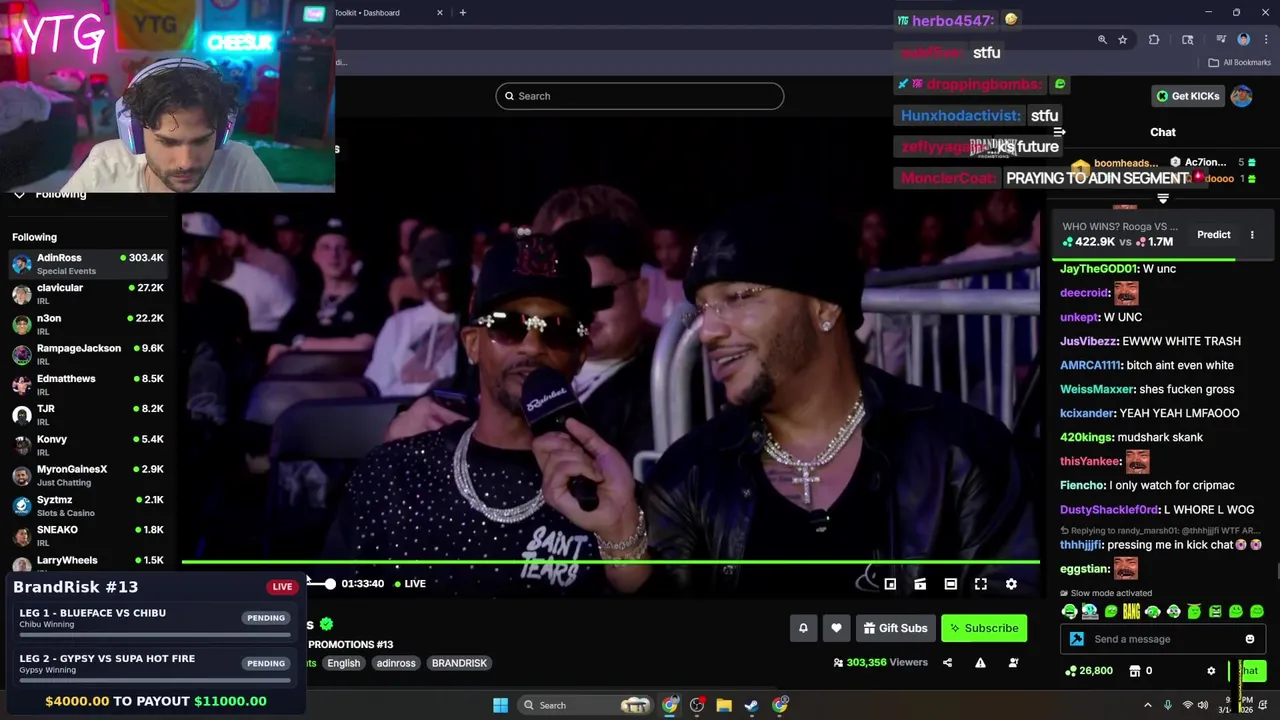Click the Windows taskbar Search box
Image resolution: width=1280 pixels, height=720 pixels.
(588, 705)
